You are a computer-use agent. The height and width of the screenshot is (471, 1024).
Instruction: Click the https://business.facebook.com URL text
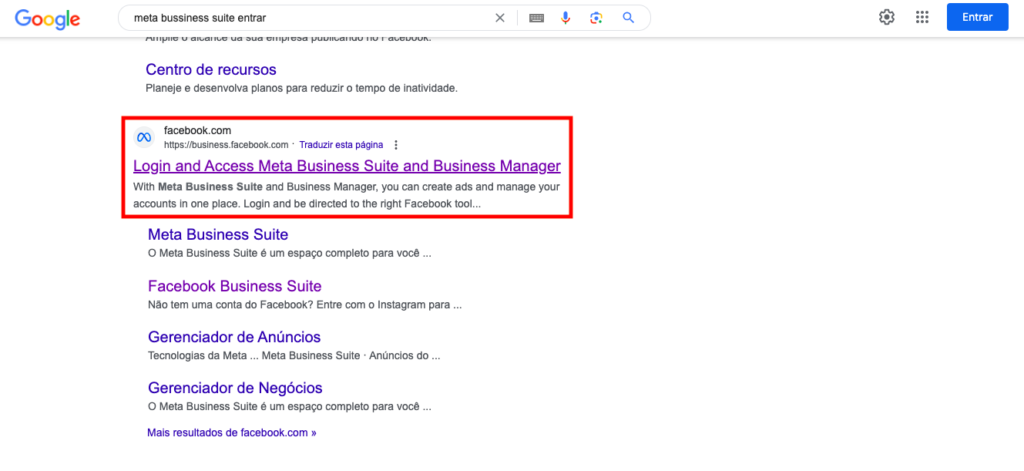[x=226, y=145]
